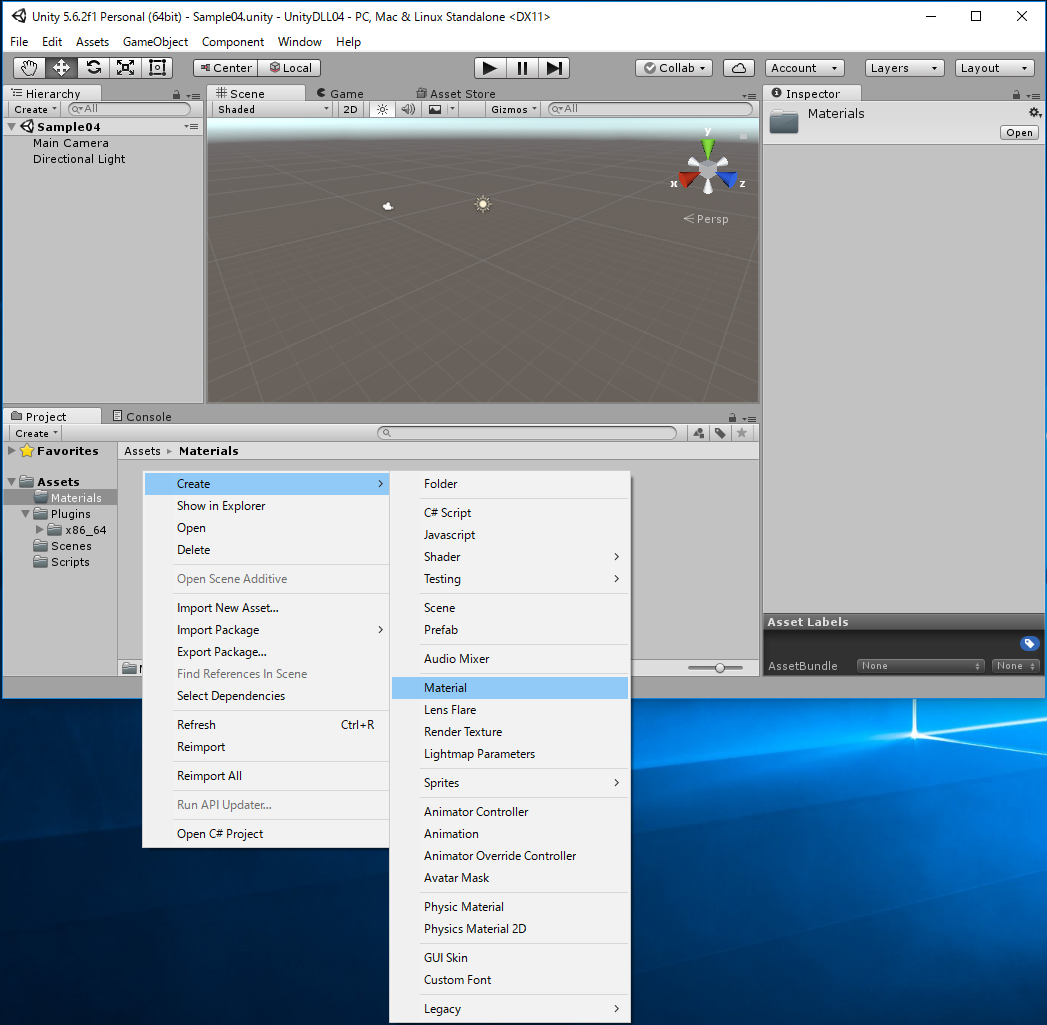Toggle scene lighting sun icon
The width and height of the screenshot is (1047, 1025).
tap(382, 109)
